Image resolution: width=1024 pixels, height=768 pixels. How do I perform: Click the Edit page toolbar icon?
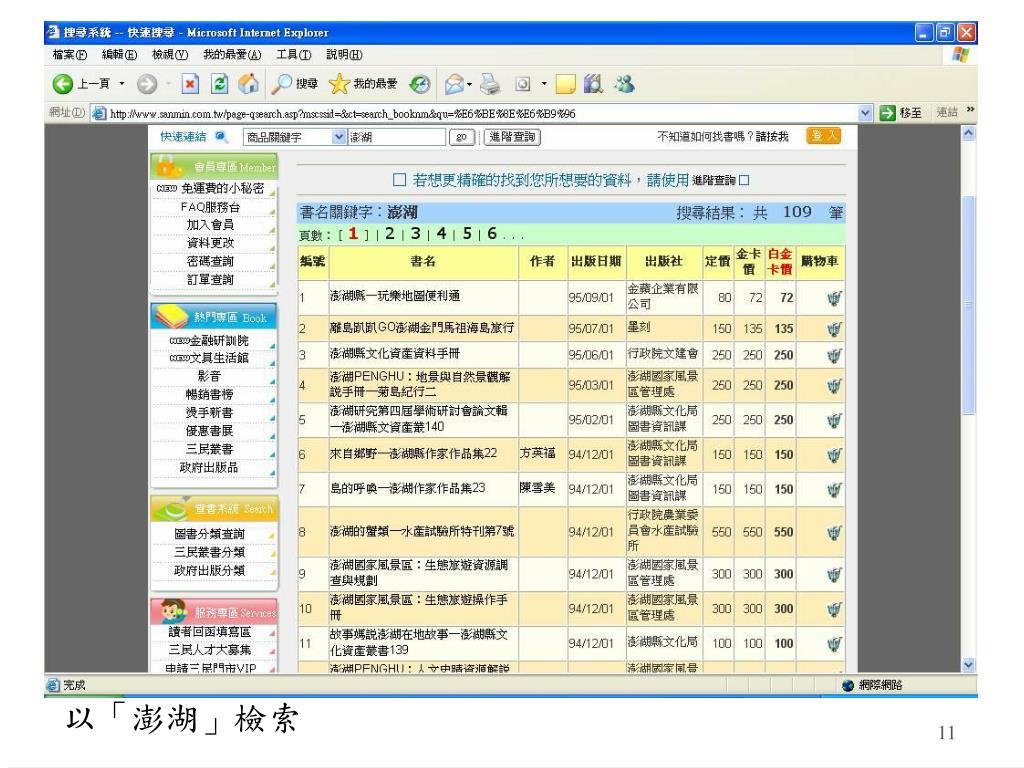pos(522,84)
